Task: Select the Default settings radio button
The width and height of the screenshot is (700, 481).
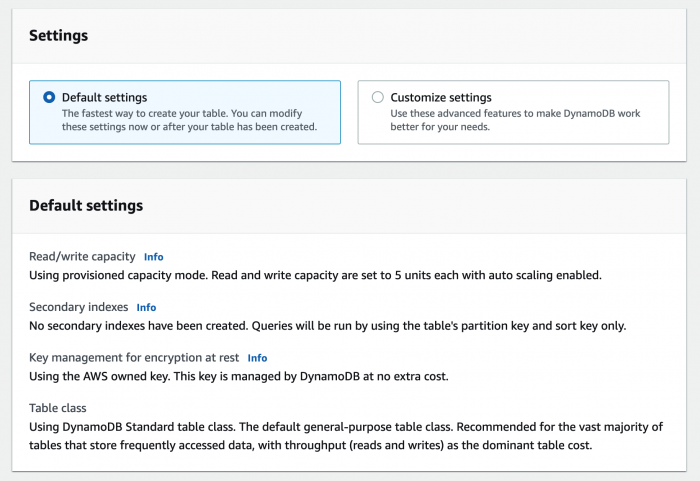Action: (49, 98)
